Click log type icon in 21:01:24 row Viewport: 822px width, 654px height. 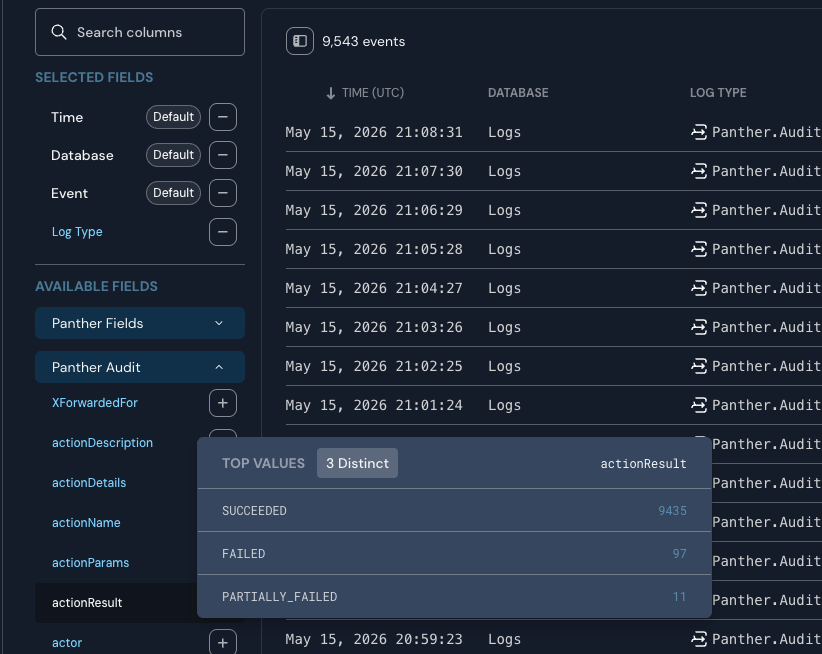click(699, 405)
